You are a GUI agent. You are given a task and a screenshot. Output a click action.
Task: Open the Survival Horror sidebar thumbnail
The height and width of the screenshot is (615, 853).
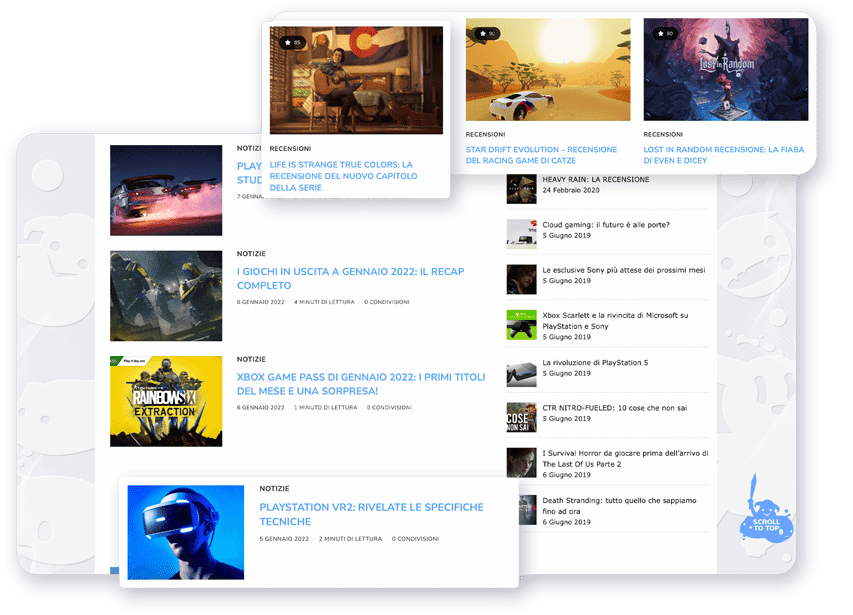(521, 463)
